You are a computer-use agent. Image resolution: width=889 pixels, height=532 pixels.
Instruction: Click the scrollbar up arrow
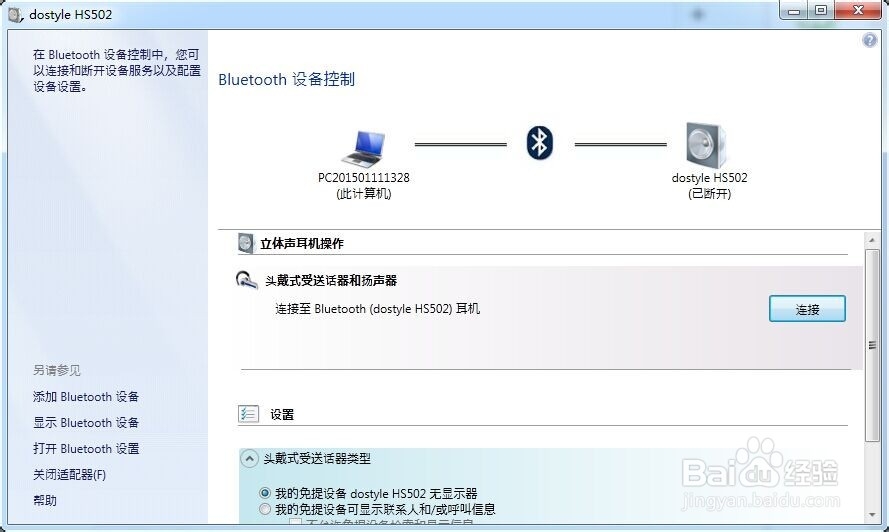pos(872,240)
